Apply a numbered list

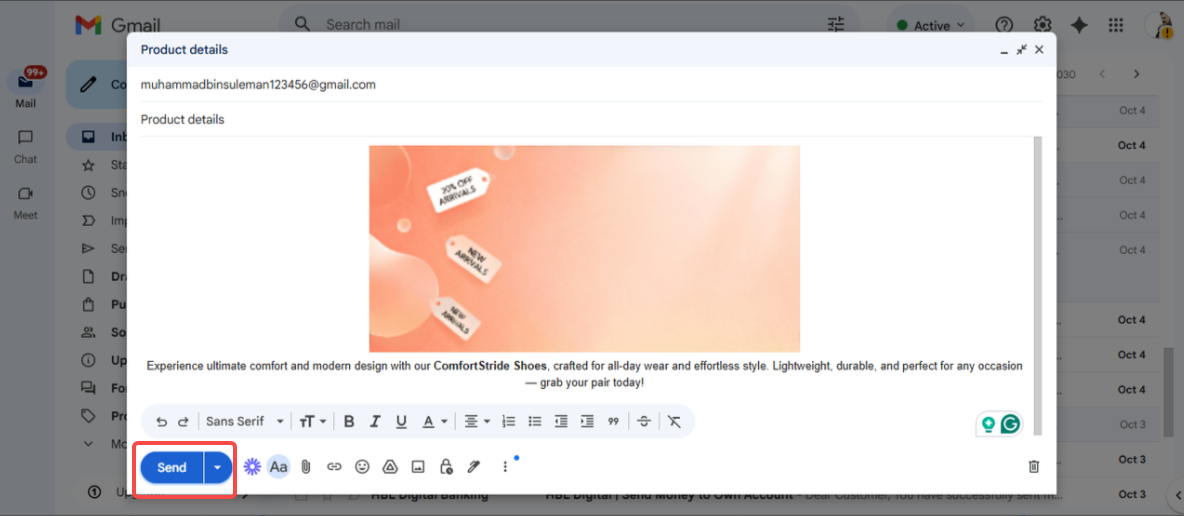(509, 422)
